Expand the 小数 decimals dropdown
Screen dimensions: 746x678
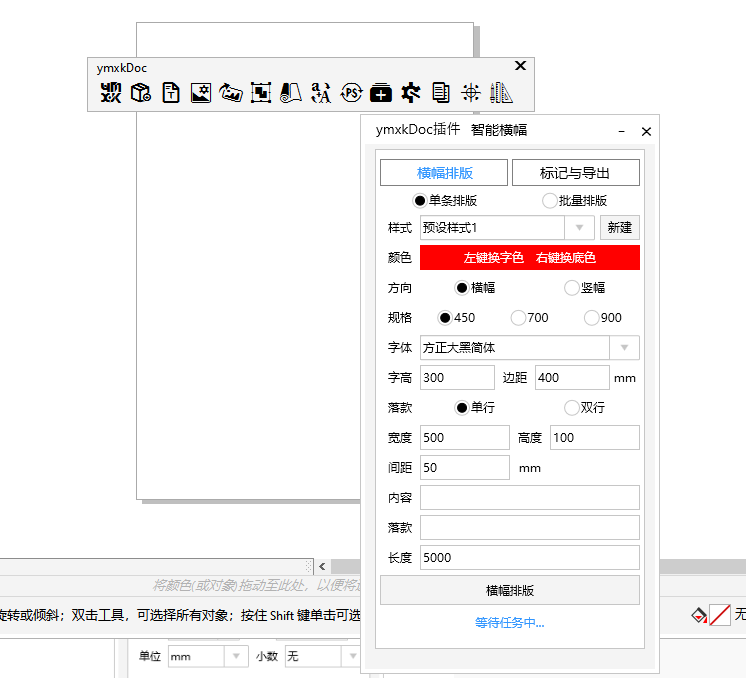pos(353,657)
